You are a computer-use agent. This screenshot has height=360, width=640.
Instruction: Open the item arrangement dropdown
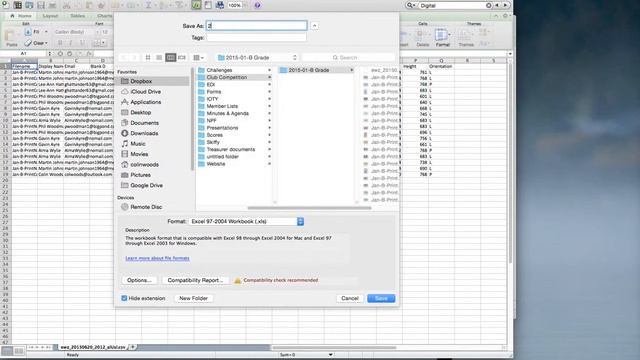point(198,58)
